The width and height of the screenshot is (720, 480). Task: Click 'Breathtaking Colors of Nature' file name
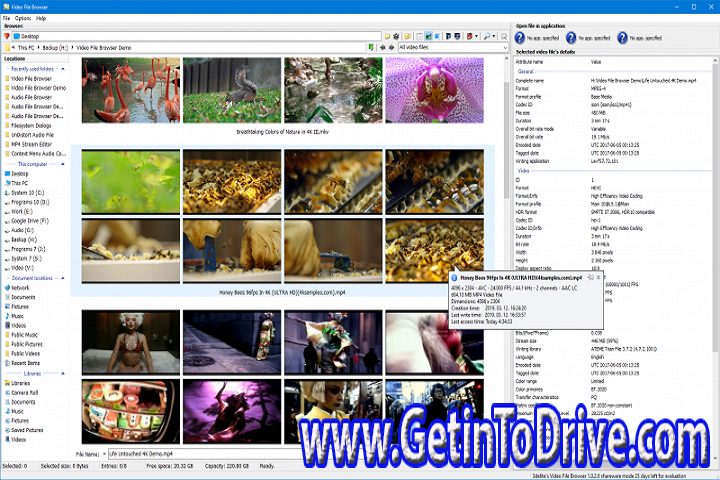[x=282, y=132]
